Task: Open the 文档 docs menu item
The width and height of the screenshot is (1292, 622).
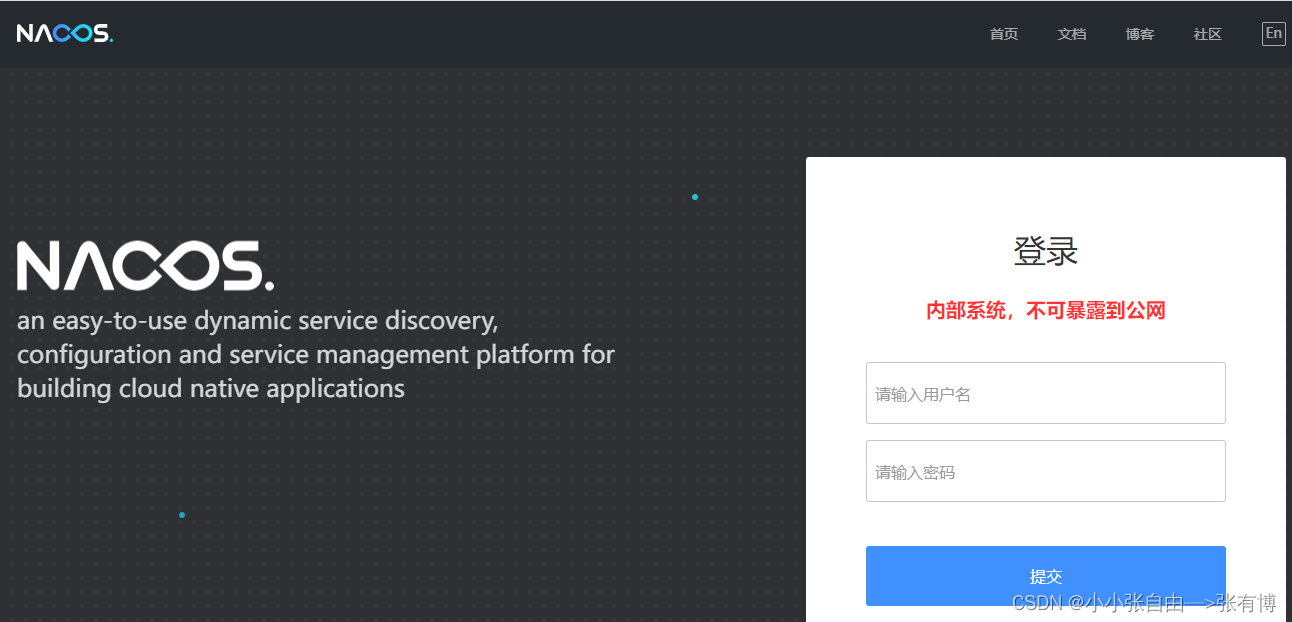Action: point(1072,34)
